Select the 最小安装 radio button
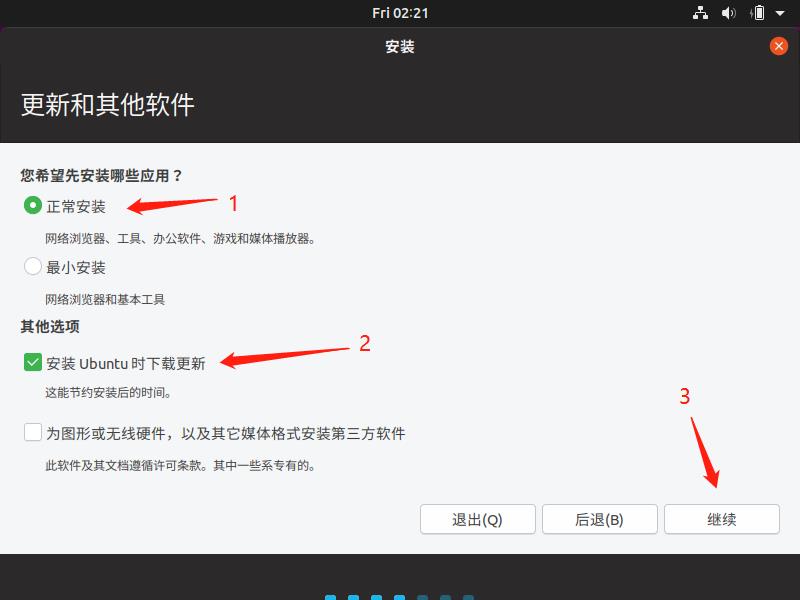The image size is (800, 600). [x=33, y=266]
